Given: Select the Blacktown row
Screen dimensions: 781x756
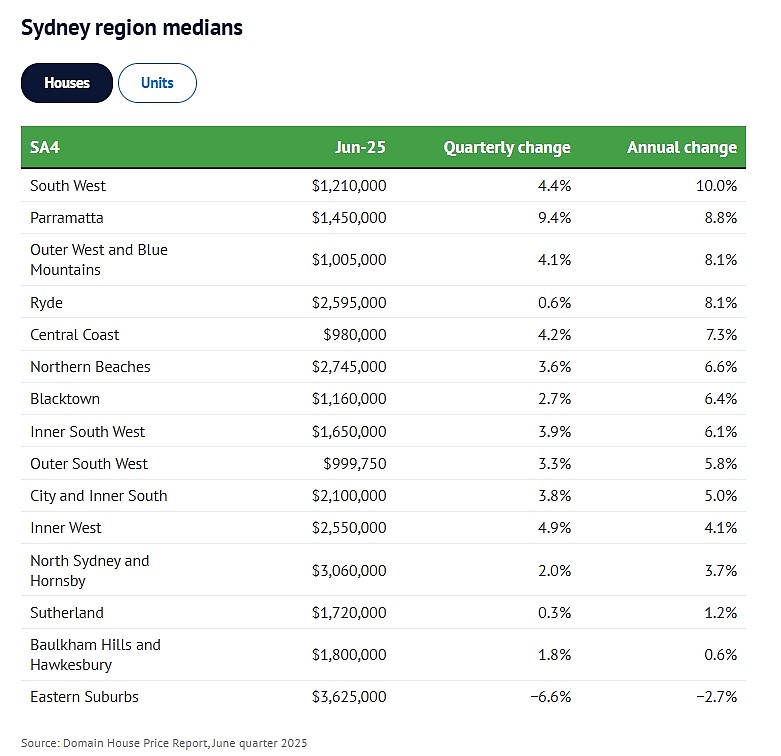Looking at the screenshot, I should point(384,399).
